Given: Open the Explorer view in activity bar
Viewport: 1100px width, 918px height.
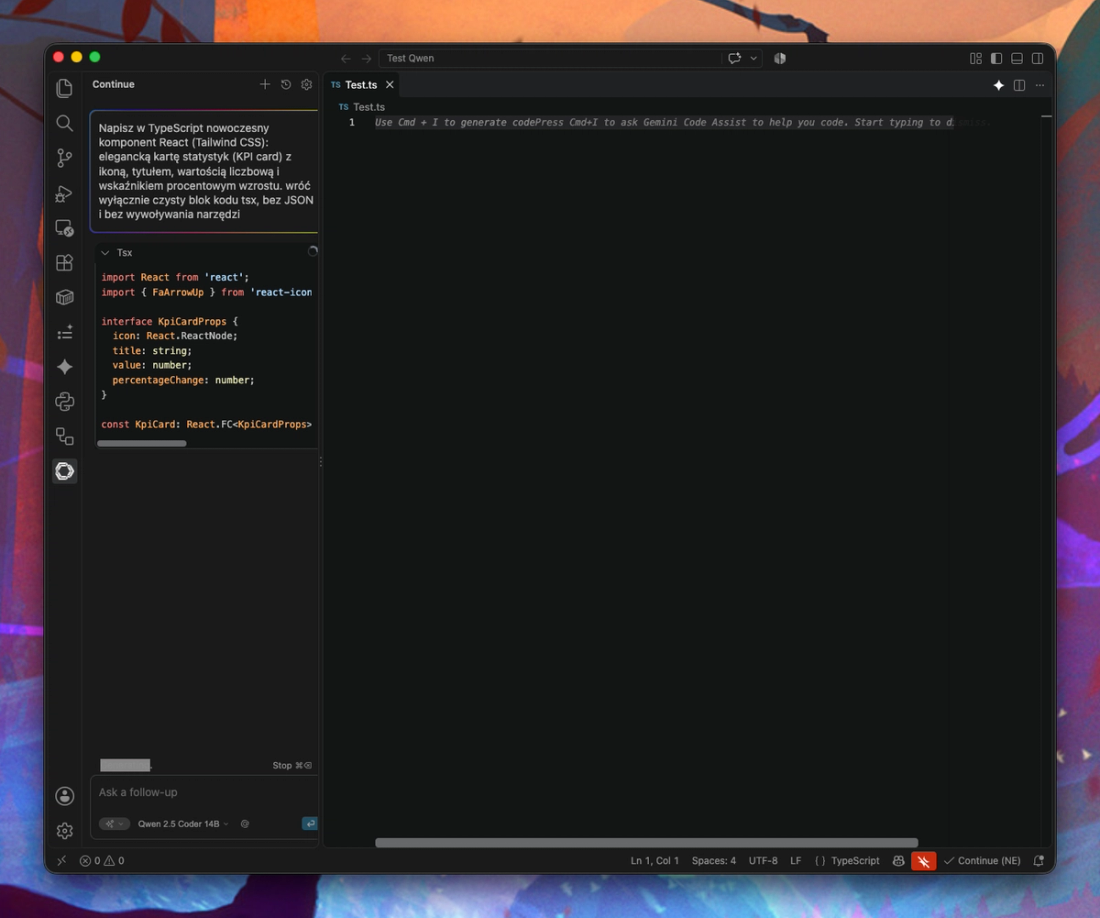Looking at the screenshot, I should click(65, 88).
